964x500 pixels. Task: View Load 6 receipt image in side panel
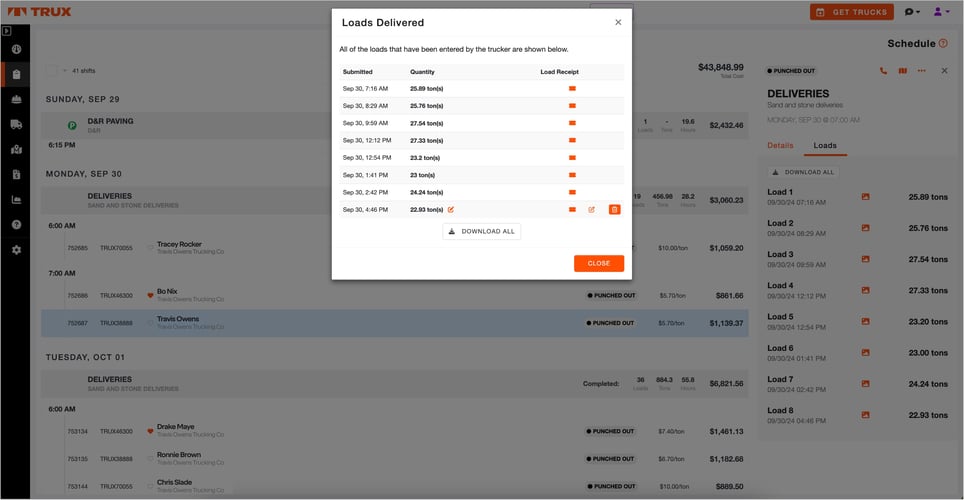click(865, 352)
